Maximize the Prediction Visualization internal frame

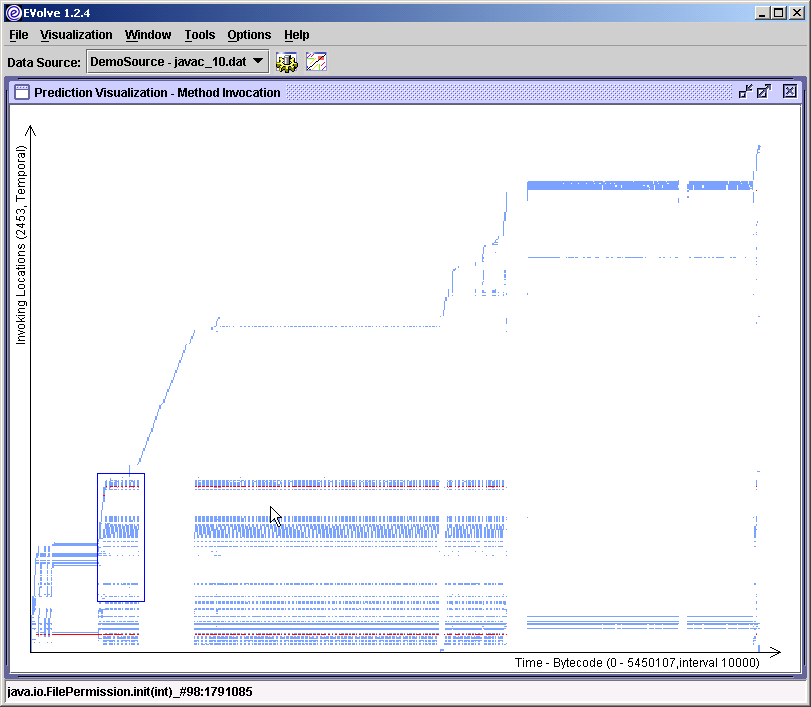(764, 92)
